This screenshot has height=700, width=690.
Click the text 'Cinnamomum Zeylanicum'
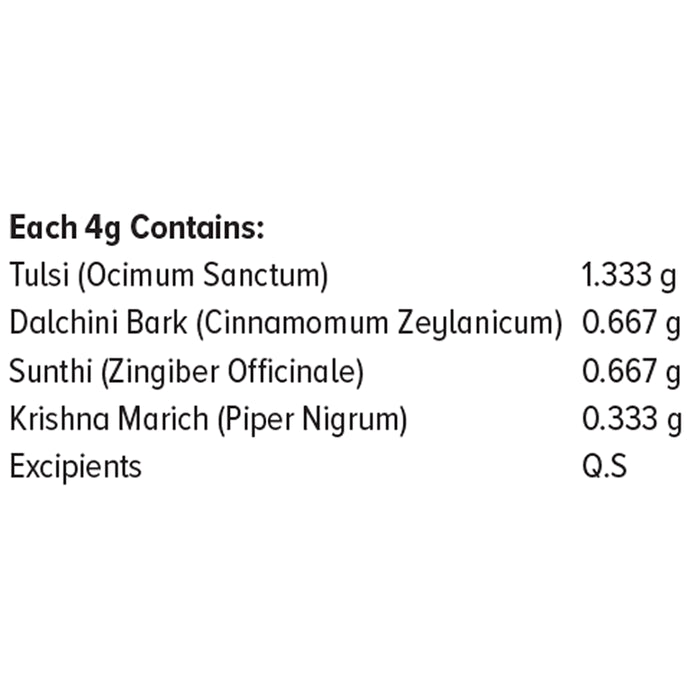pyautogui.click(x=379, y=323)
